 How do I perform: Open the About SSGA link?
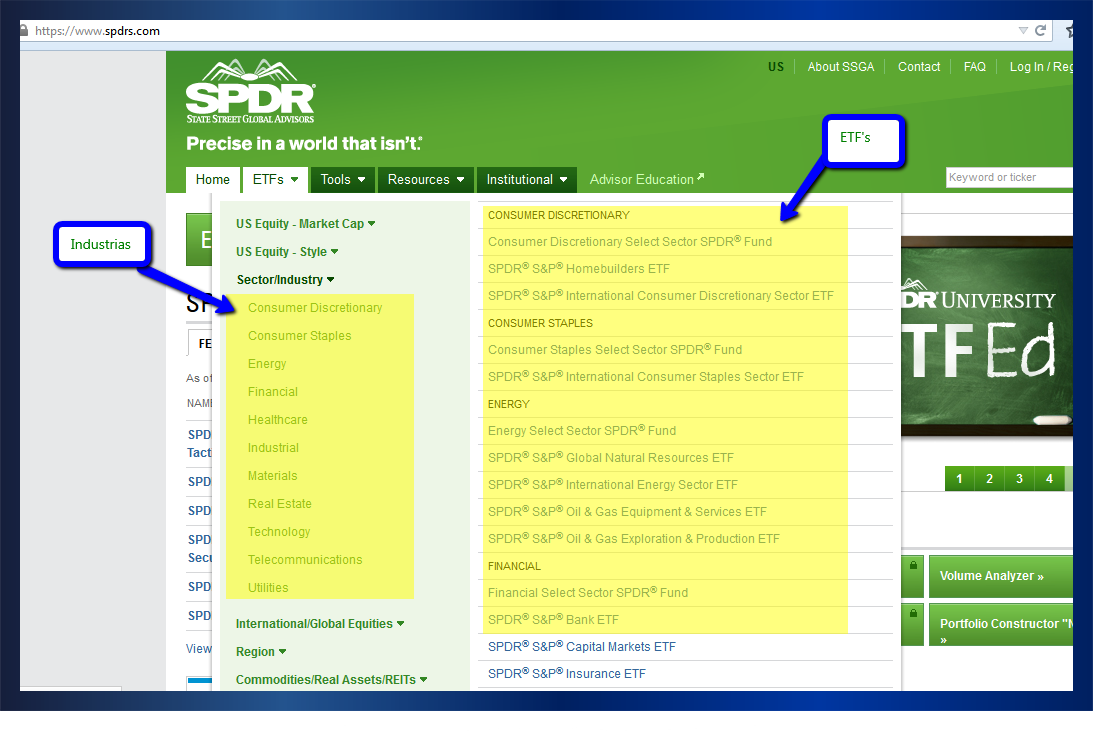pyautogui.click(x=840, y=67)
